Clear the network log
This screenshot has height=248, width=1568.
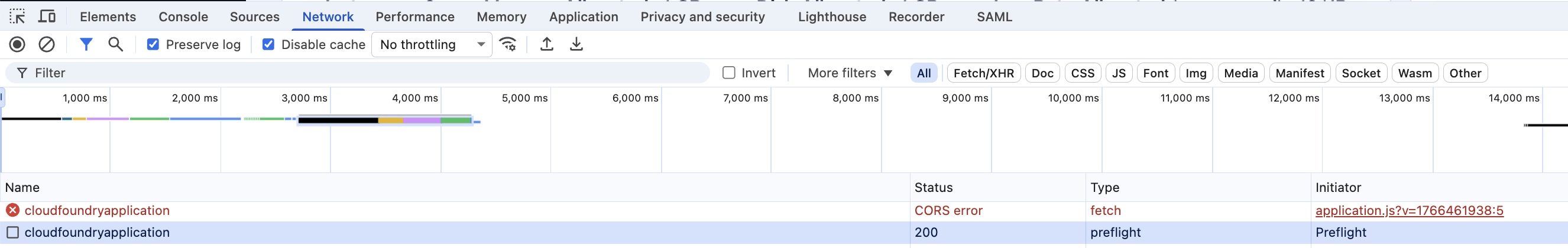click(47, 44)
